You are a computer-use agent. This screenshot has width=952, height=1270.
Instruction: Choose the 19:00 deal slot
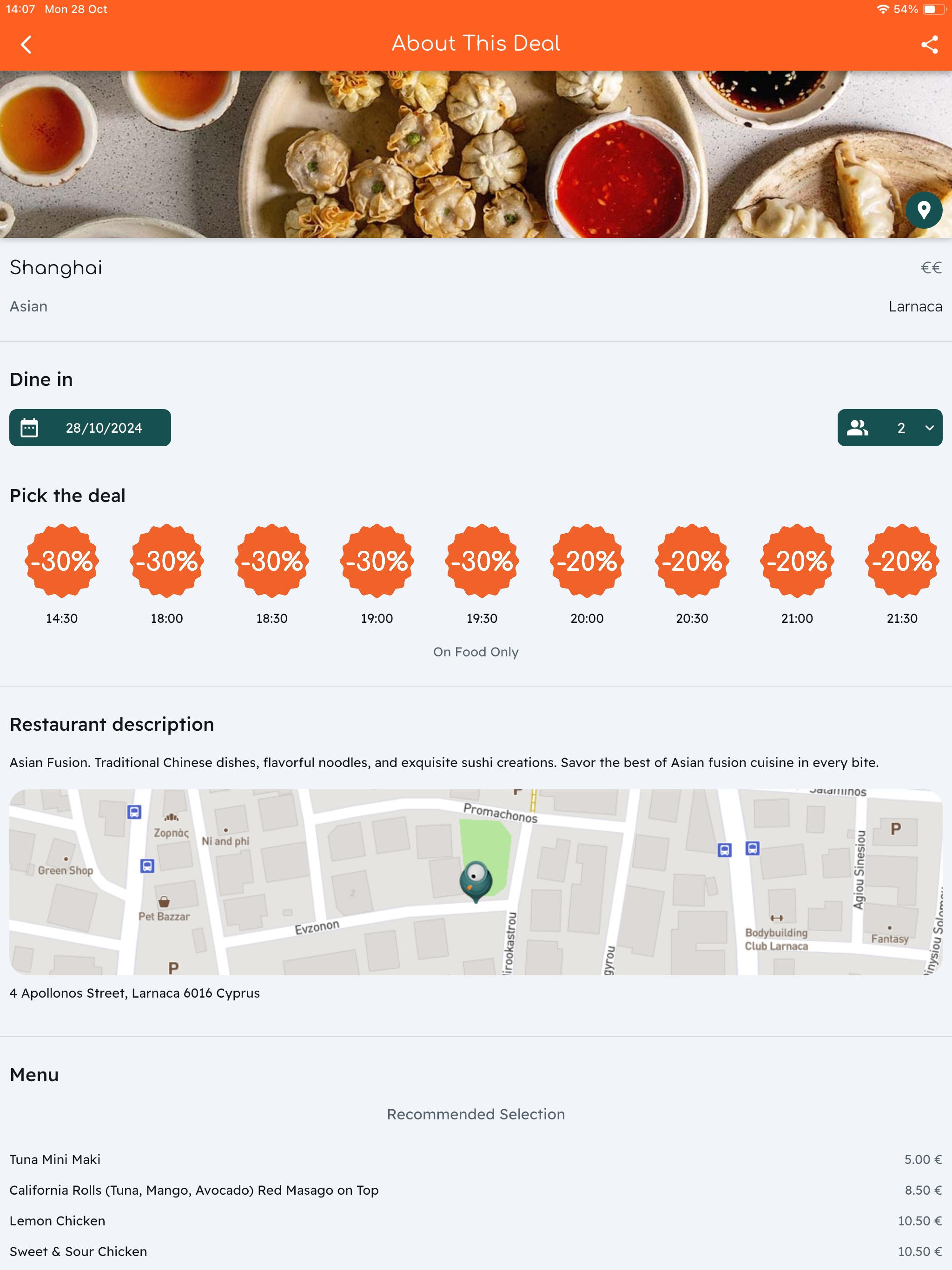click(377, 575)
